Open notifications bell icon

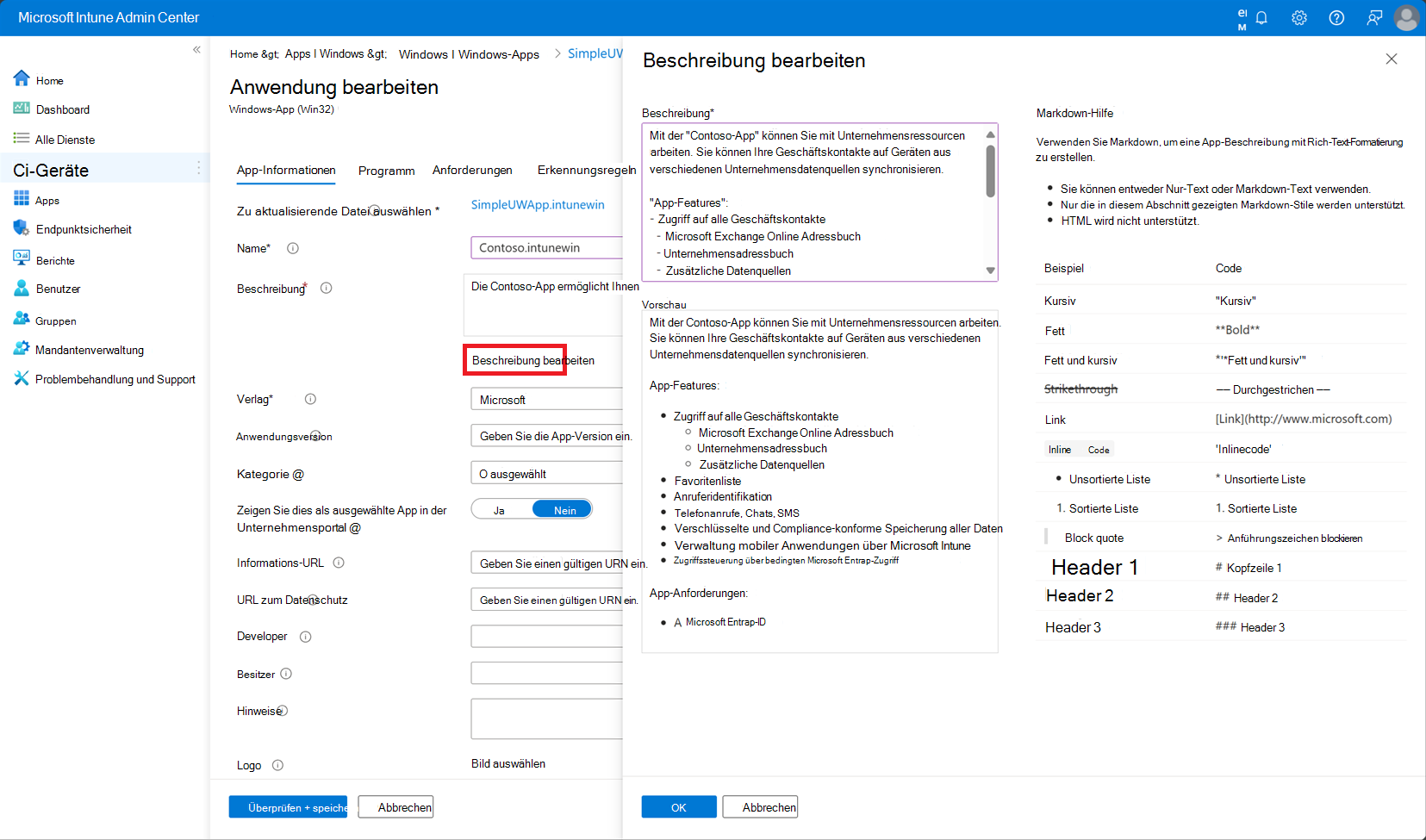[1261, 18]
